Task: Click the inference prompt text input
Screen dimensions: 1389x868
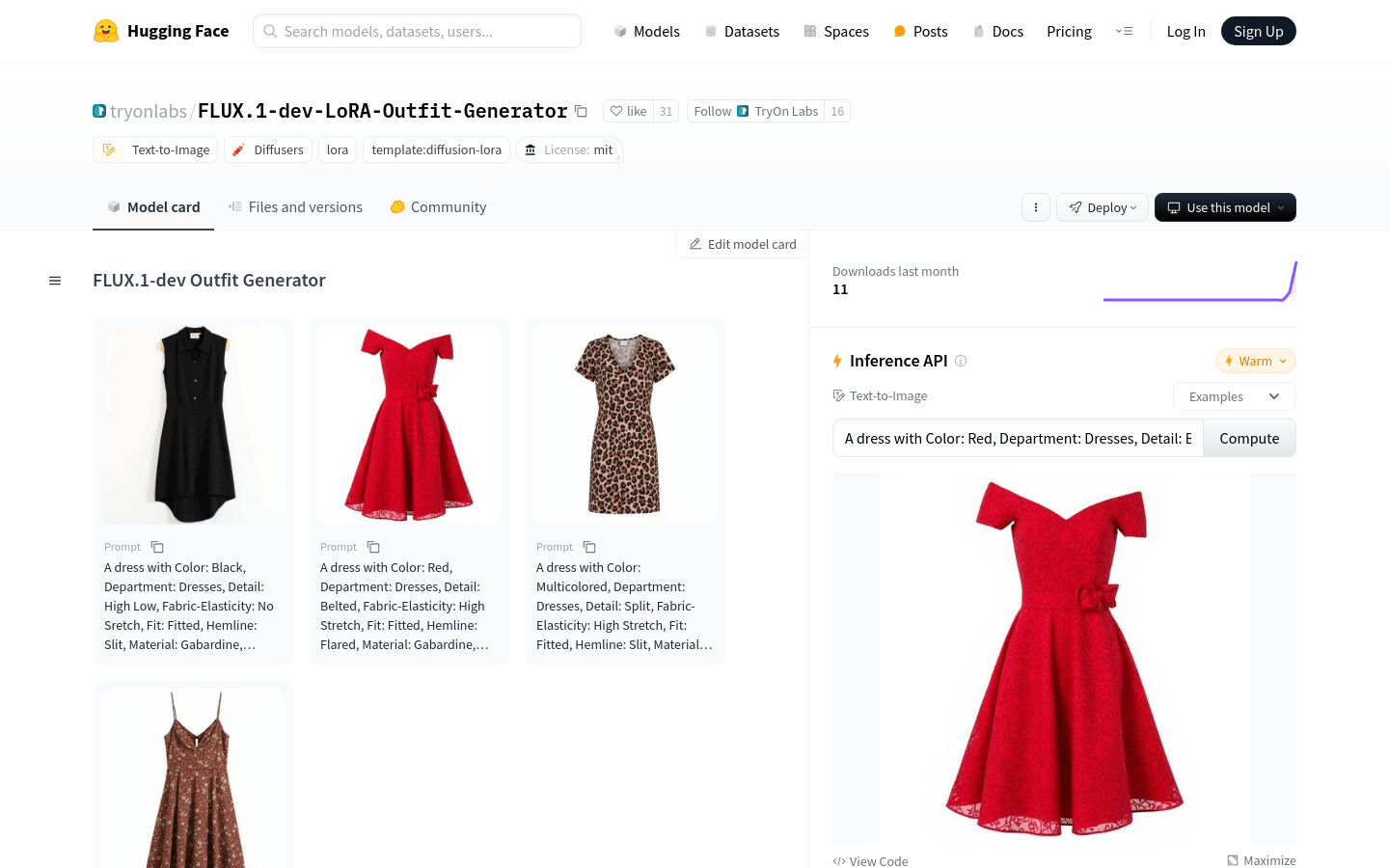Action: 1018,438
